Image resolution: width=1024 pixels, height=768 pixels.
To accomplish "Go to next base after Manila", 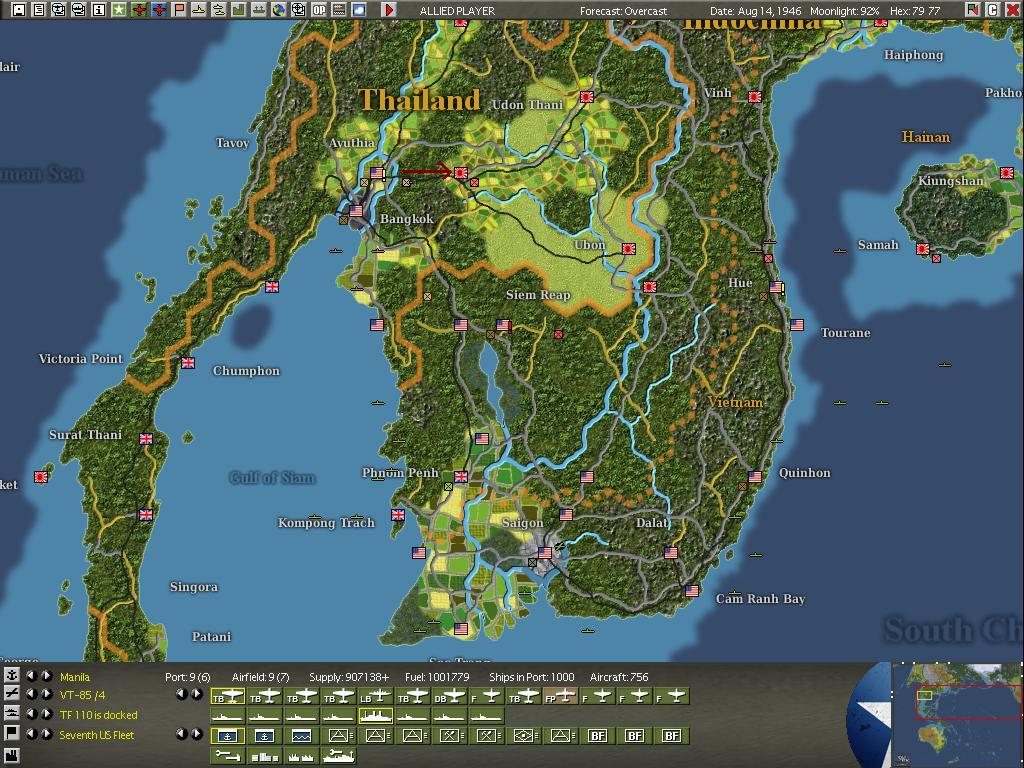I will pos(46,675).
